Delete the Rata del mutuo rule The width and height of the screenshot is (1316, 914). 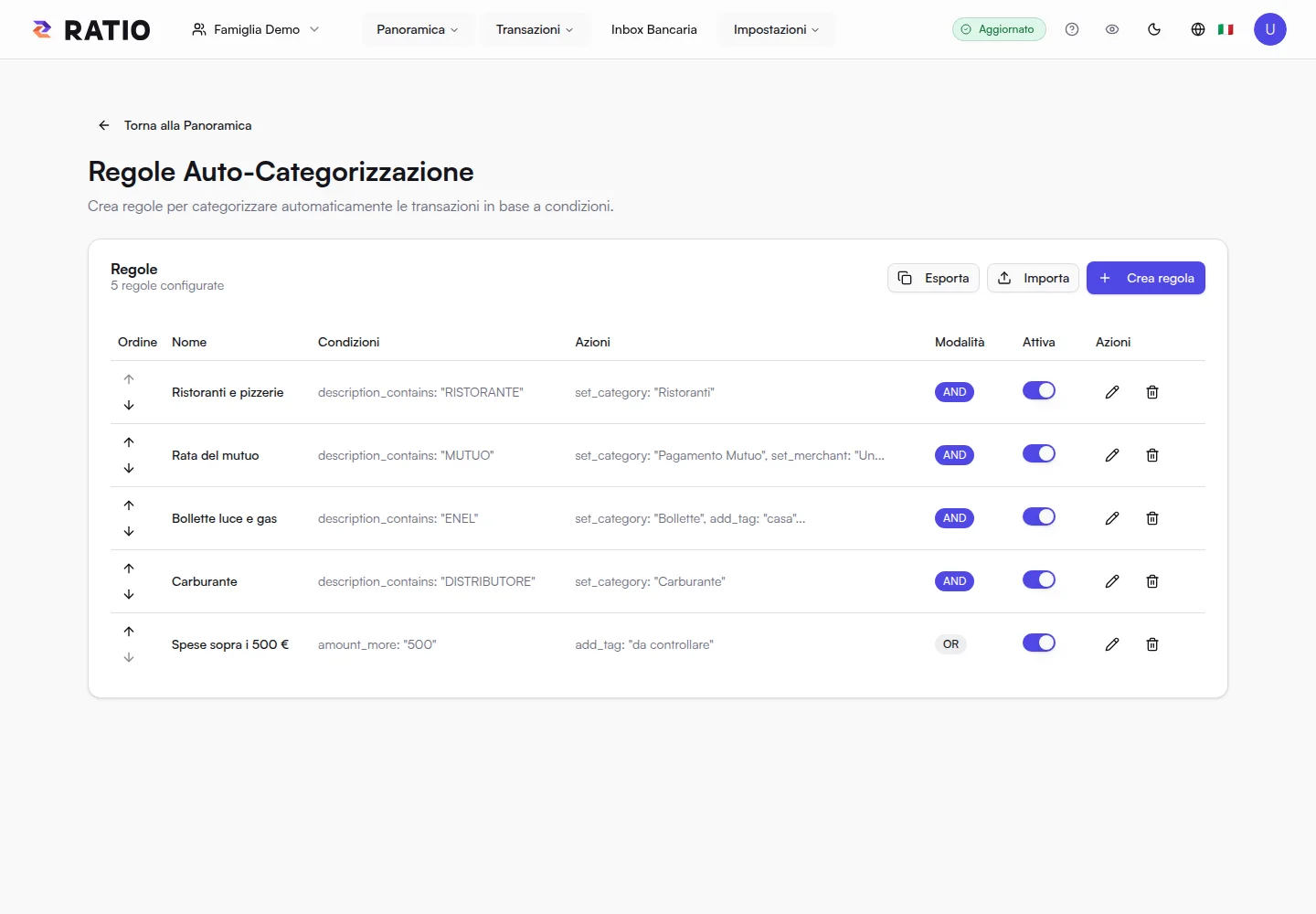1152,455
